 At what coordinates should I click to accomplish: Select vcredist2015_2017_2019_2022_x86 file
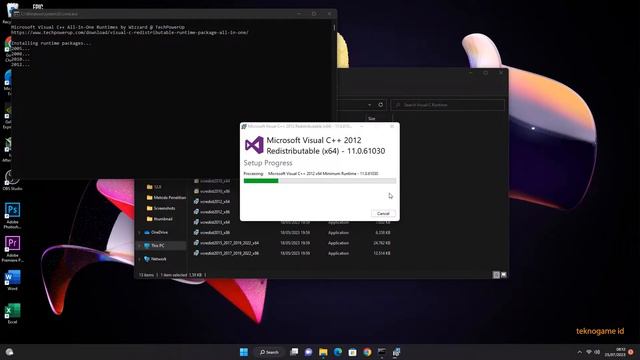(227, 253)
